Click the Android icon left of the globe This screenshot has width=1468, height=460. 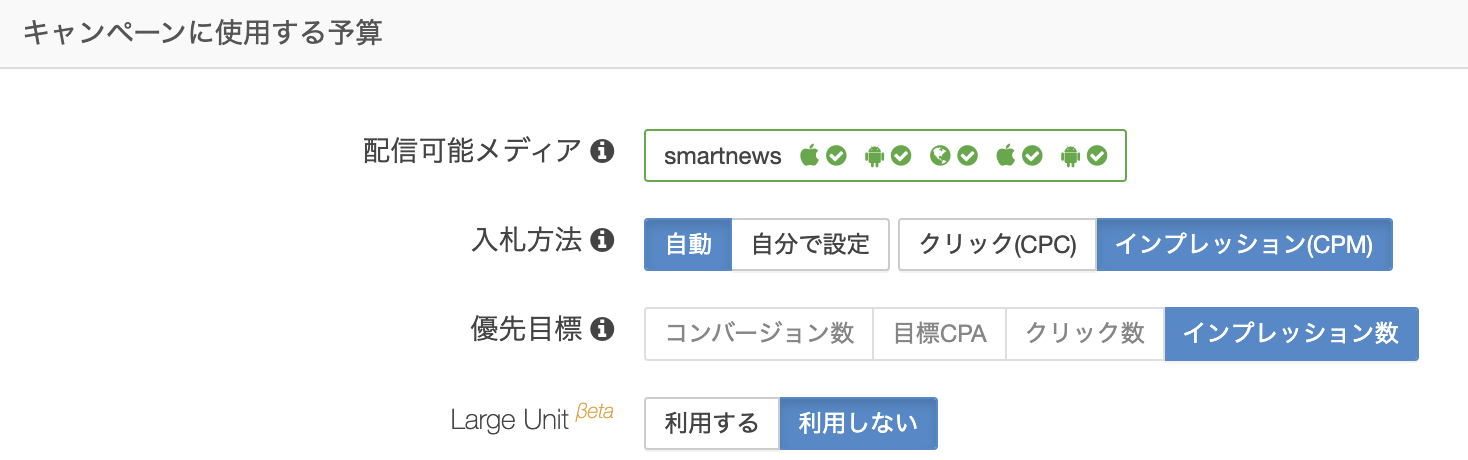pyautogui.click(x=874, y=156)
